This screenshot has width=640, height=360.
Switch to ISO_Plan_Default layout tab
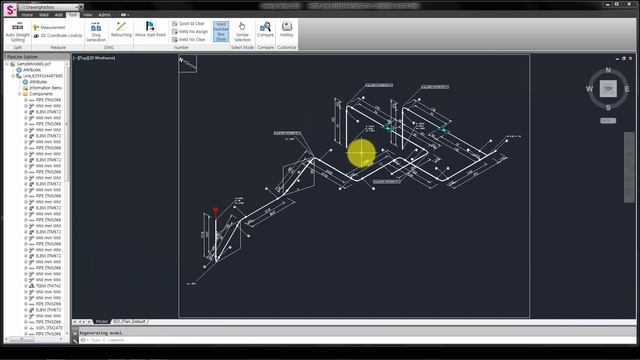pyautogui.click(x=129, y=322)
